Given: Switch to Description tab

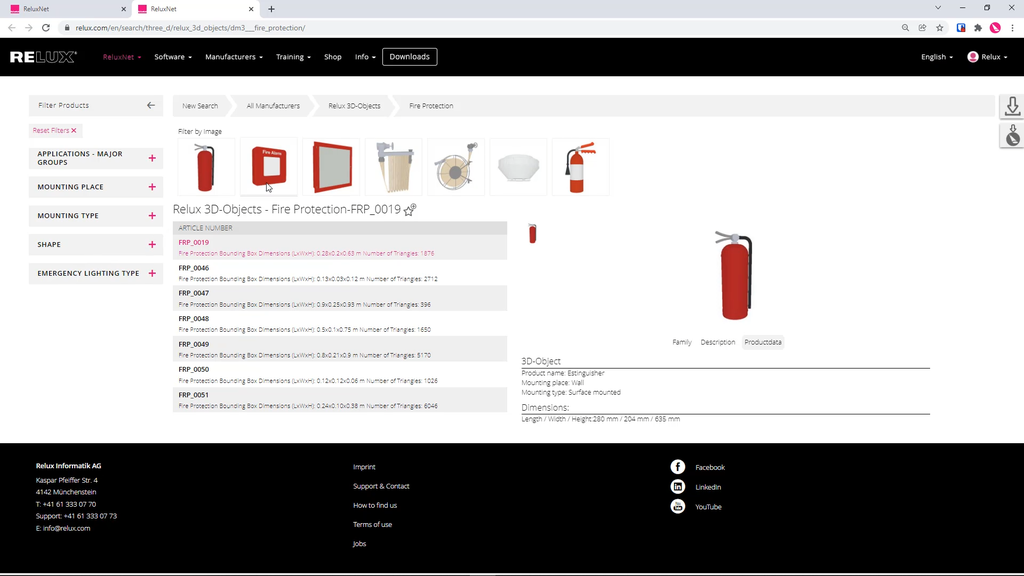Looking at the screenshot, I should pyautogui.click(x=718, y=342).
